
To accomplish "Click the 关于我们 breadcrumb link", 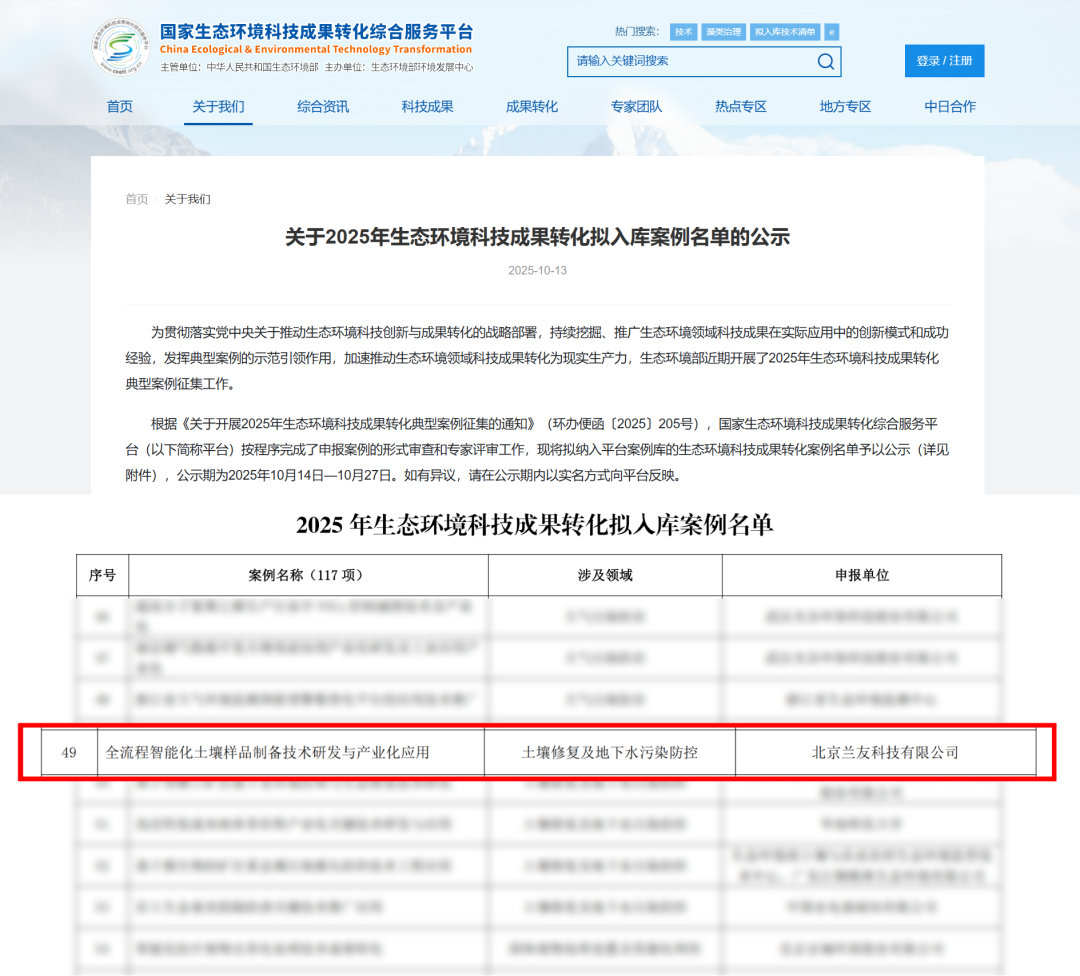I will (x=188, y=199).
